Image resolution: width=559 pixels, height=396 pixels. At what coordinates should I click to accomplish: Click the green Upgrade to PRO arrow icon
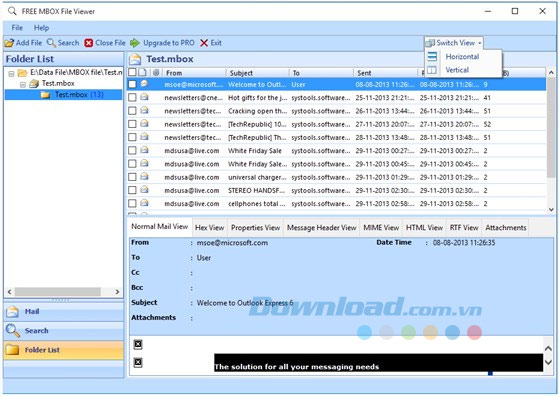135,43
